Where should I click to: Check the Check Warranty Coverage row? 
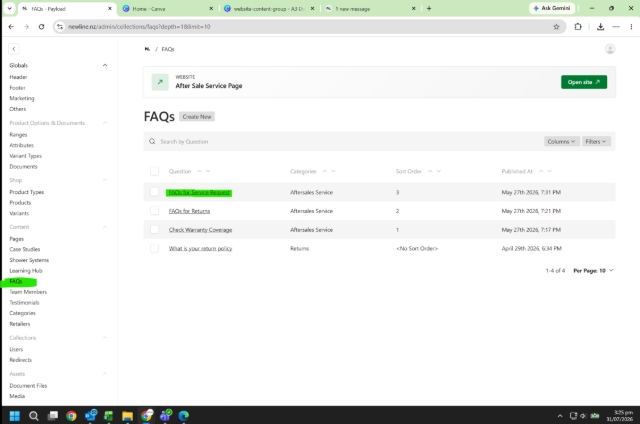point(154,230)
